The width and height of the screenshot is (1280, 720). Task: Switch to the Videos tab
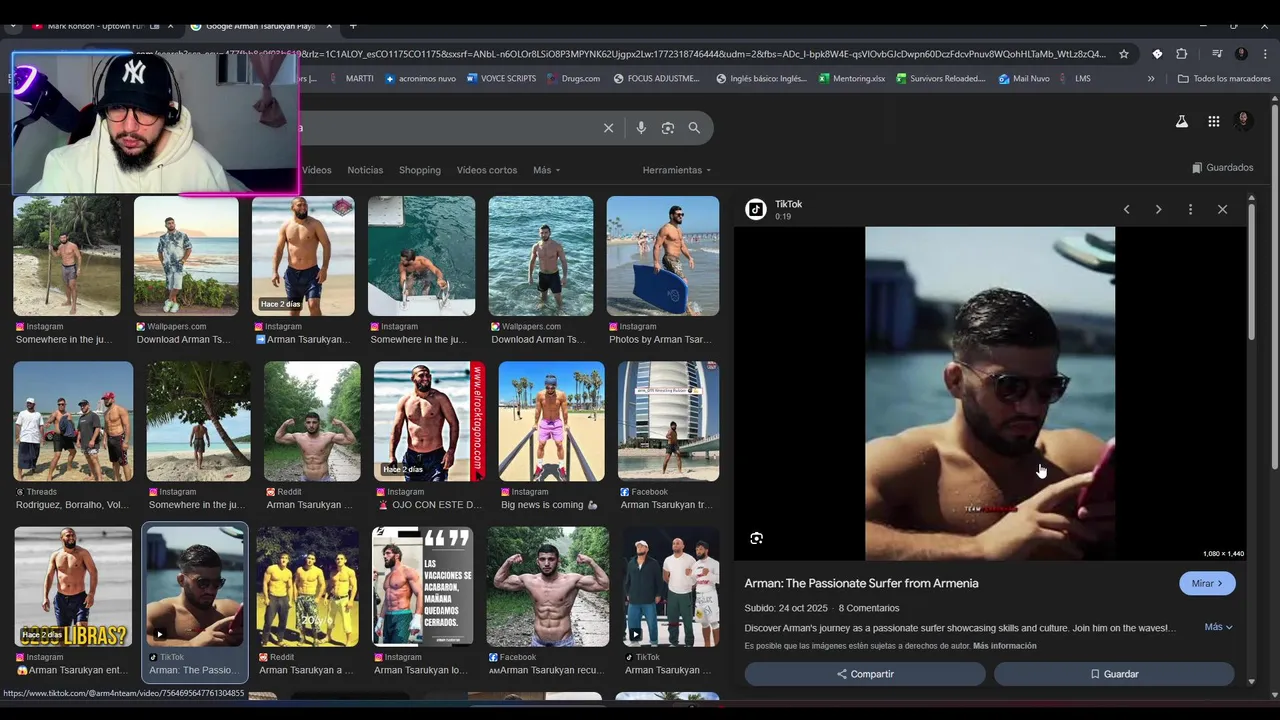click(x=317, y=170)
